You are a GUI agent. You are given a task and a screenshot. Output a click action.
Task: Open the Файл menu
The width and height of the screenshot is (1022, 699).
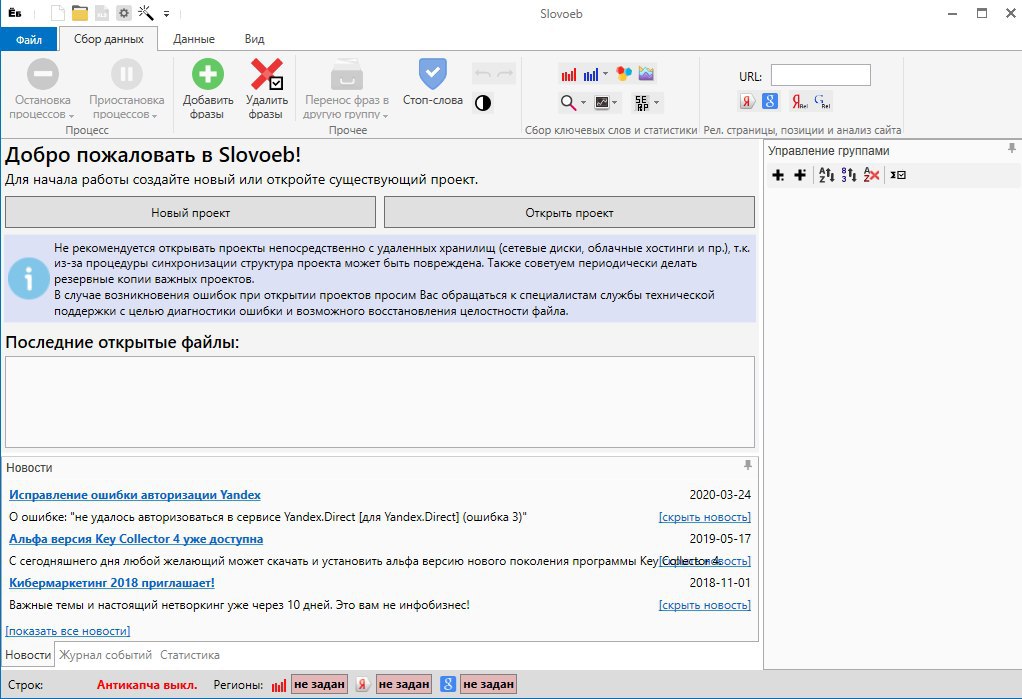click(29, 40)
